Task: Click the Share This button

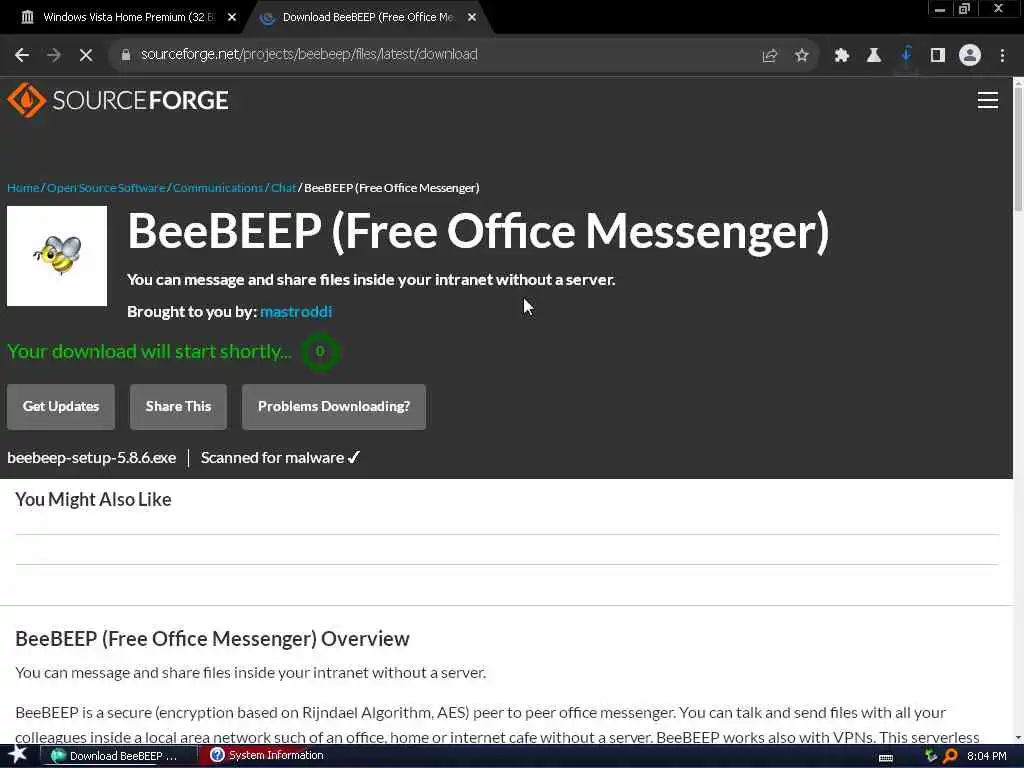Action: [x=178, y=406]
